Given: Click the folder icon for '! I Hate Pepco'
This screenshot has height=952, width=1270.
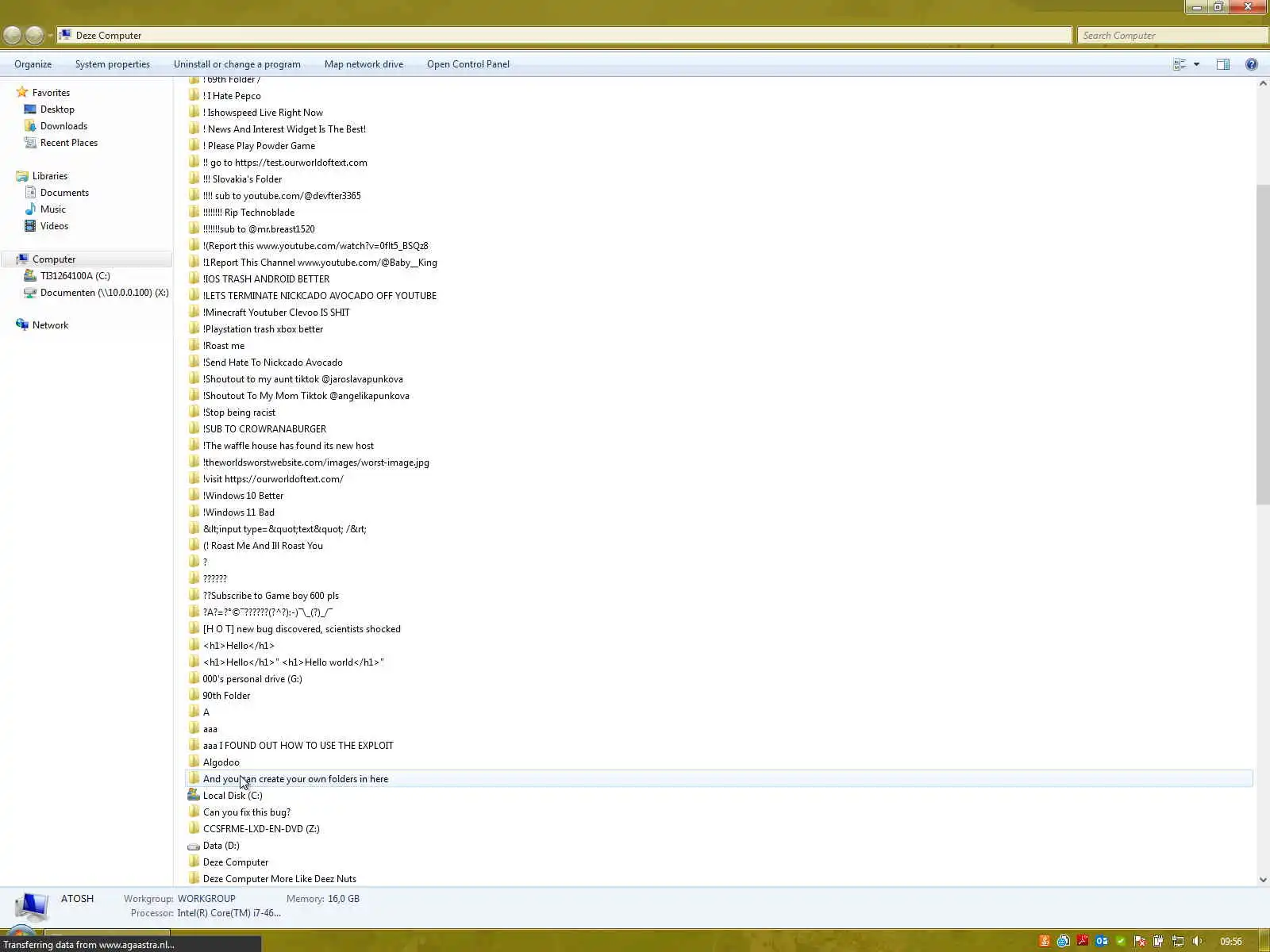Looking at the screenshot, I should coord(194,95).
